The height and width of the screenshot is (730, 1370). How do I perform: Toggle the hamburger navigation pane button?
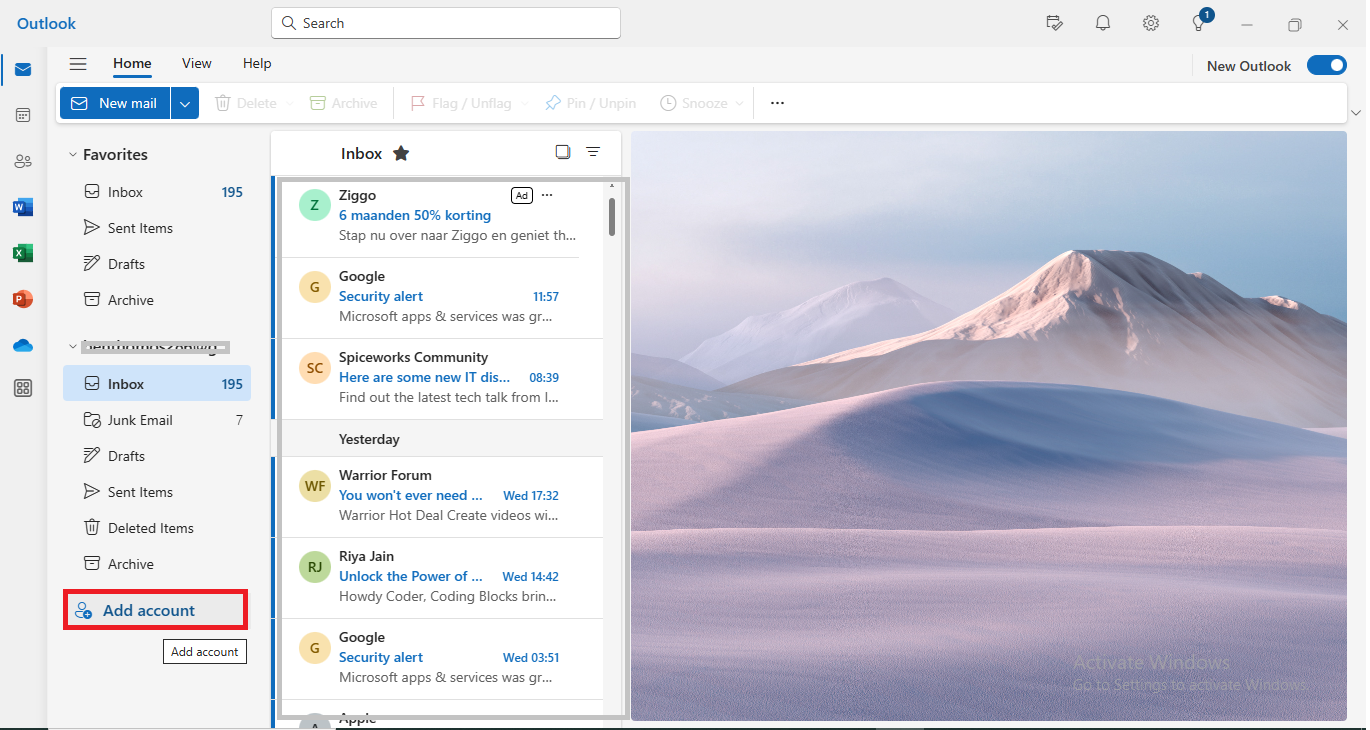point(78,64)
